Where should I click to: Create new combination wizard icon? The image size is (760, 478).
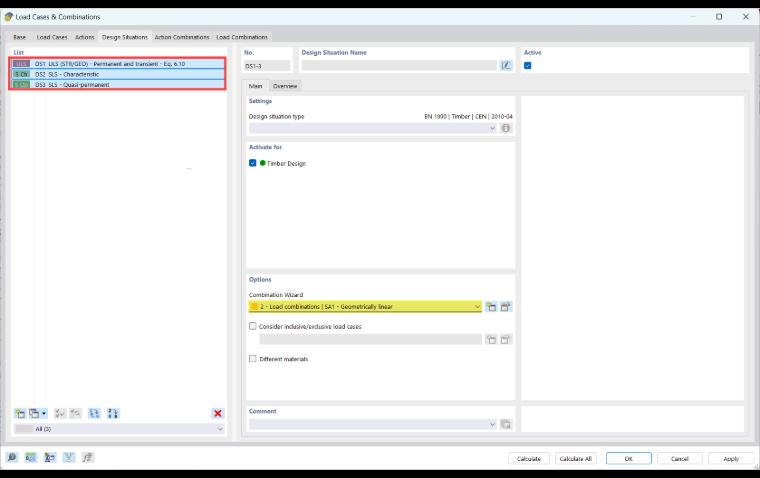(491, 307)
